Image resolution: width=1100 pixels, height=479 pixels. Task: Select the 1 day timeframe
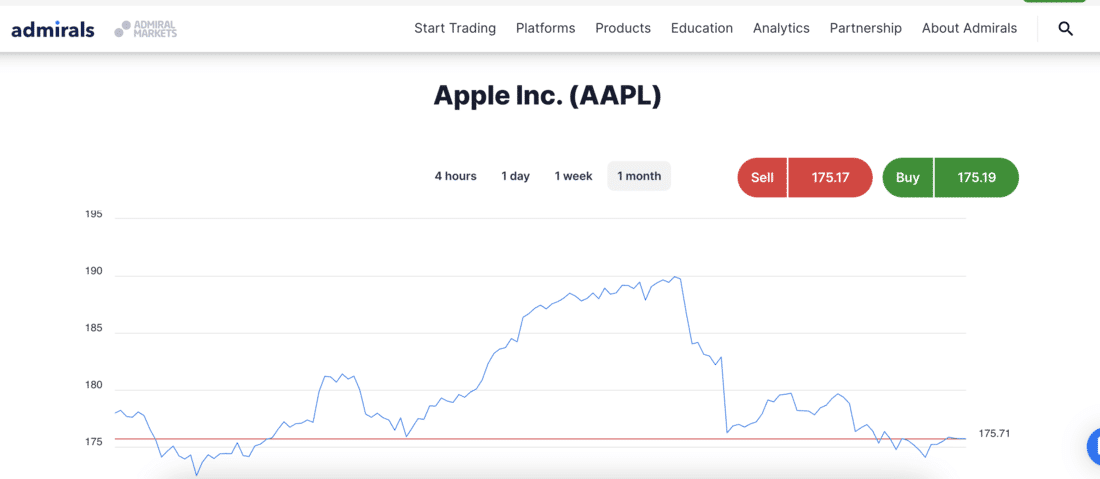[x=515, y=176]
